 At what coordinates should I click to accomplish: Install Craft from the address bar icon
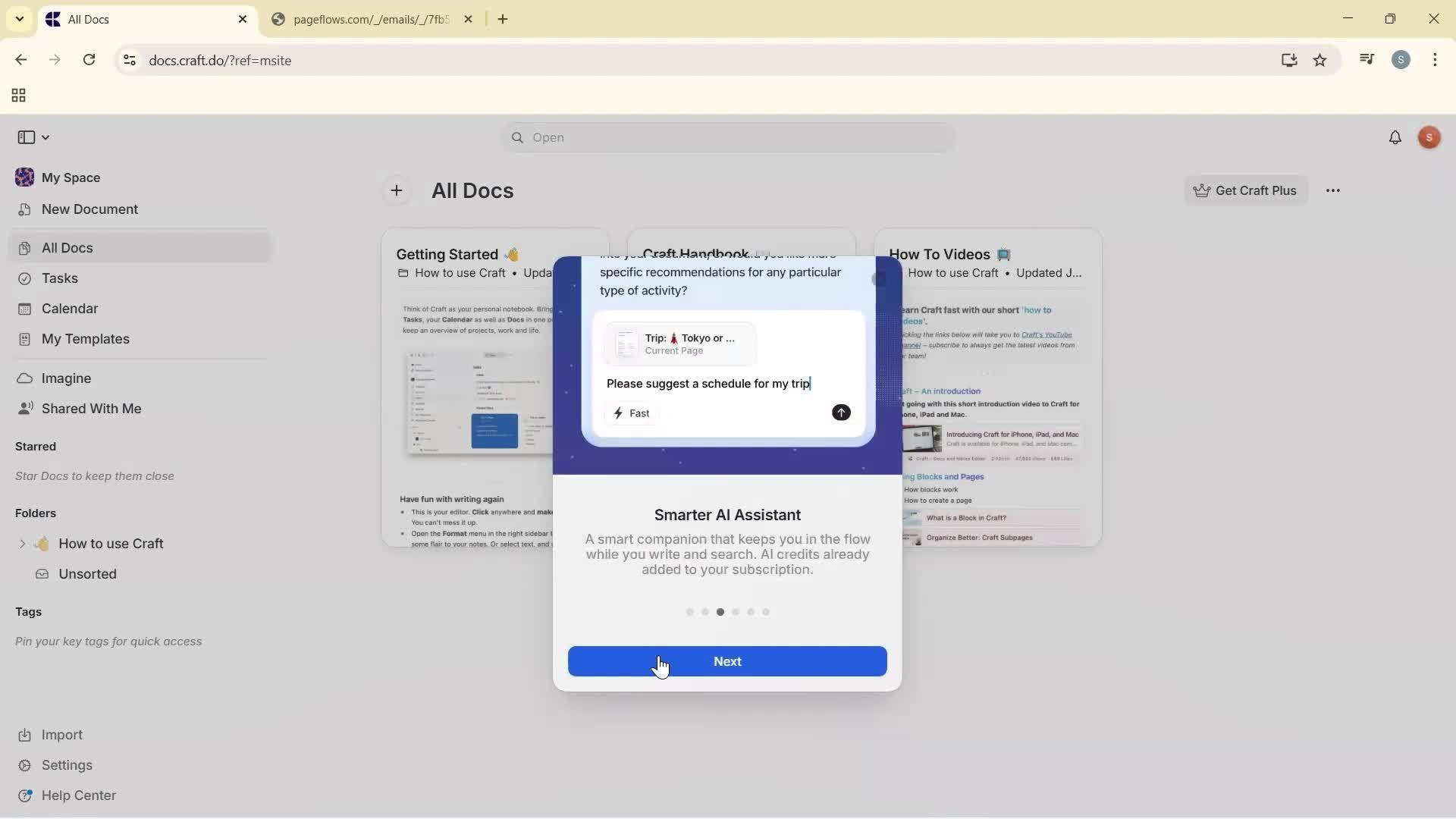tap(1289, 60)
